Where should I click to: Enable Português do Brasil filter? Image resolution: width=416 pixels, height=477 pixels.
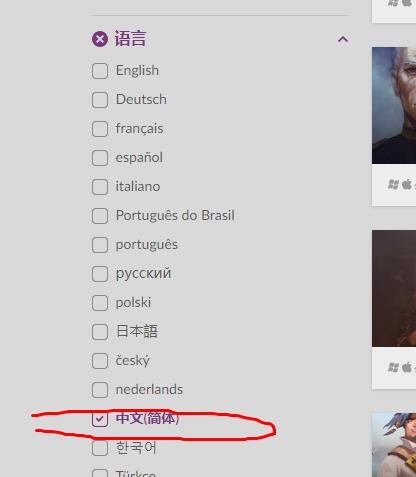coord(100,216)
